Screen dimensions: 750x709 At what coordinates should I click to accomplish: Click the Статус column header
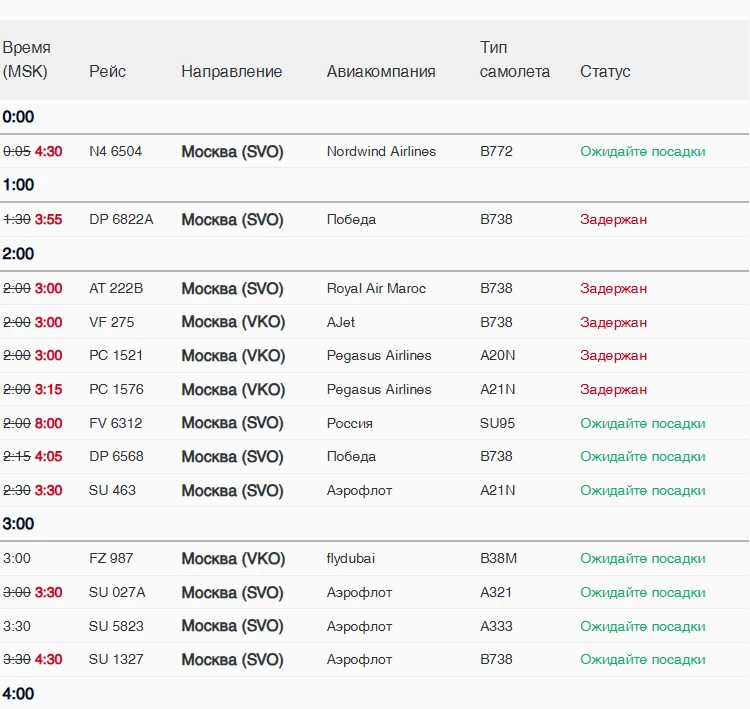(x=605, y=72)
